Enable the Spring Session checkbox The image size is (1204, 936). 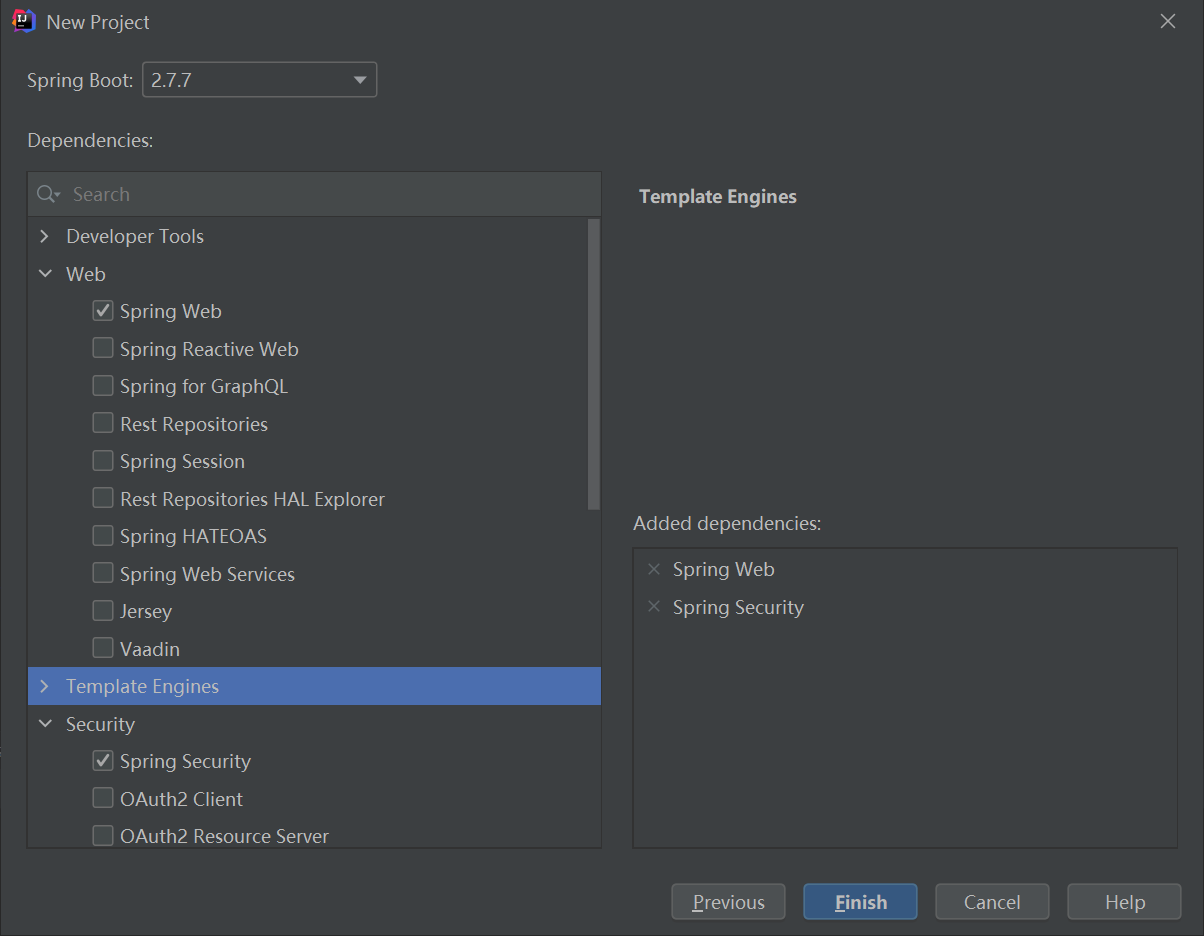[103, 461]
